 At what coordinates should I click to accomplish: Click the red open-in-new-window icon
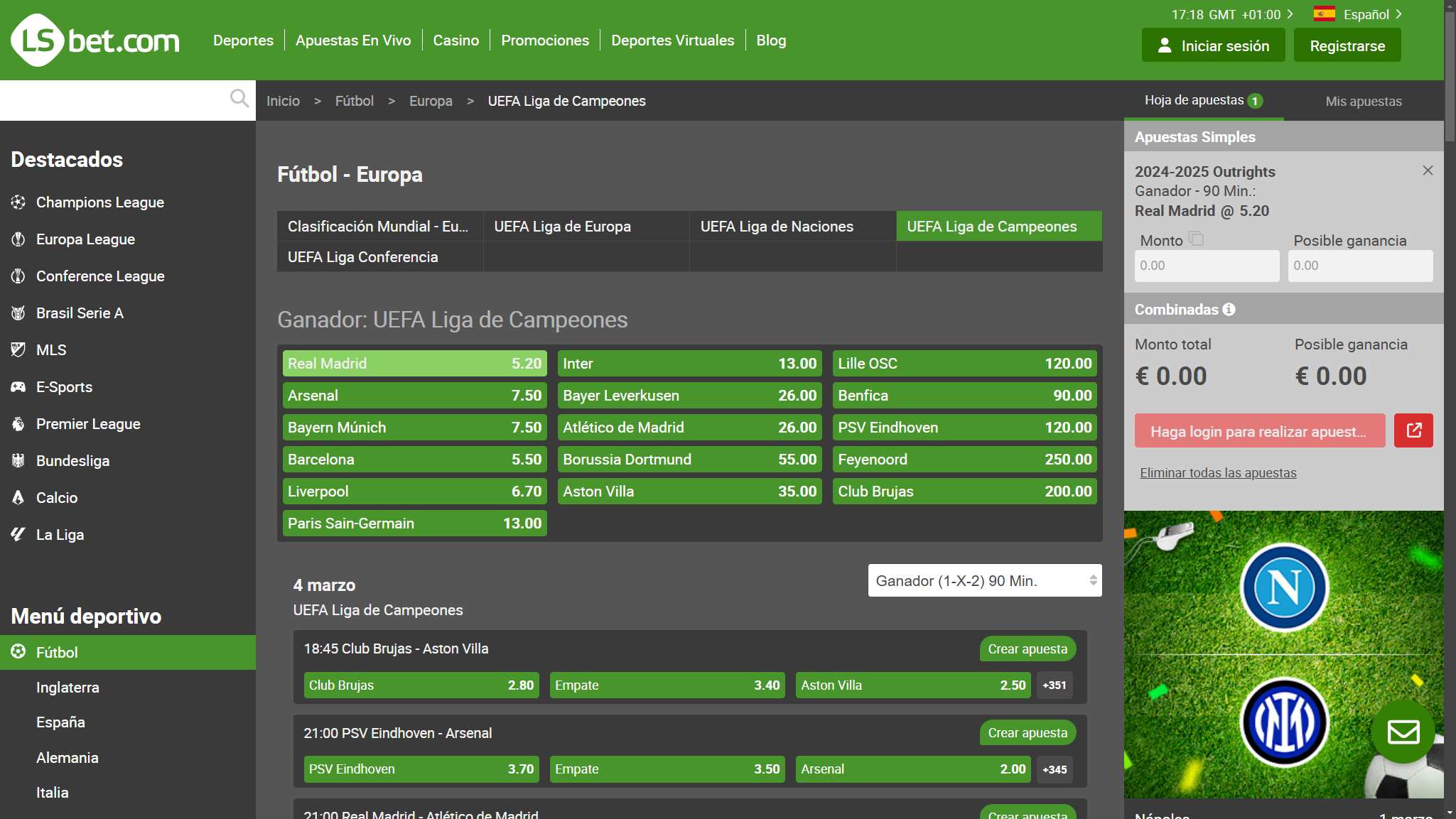pyautogui.click(x=1413, y=430)
